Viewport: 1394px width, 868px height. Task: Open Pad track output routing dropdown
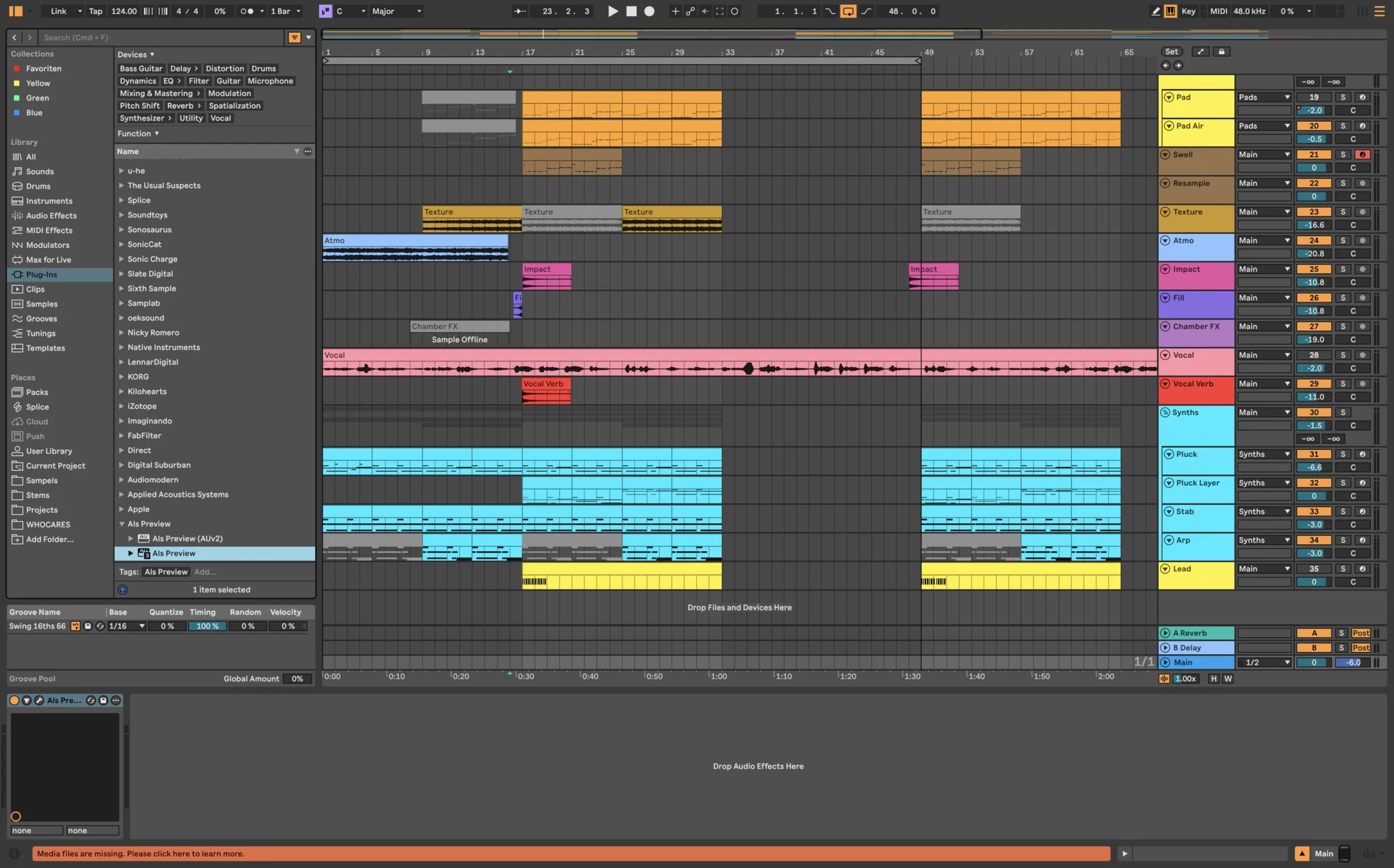1264,98
